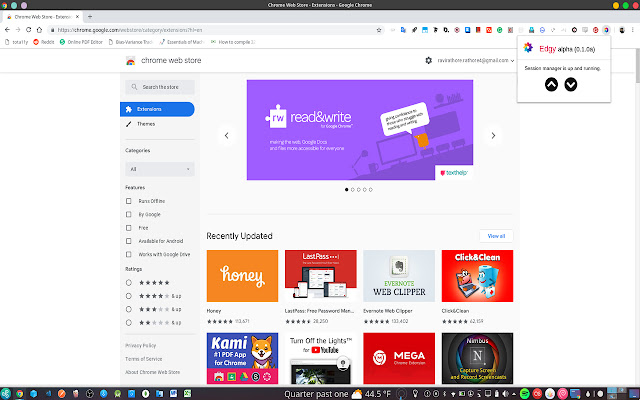Open Bluetooth icon in system tray
This screenshot has height=400, width=640.
click(444, 394)
